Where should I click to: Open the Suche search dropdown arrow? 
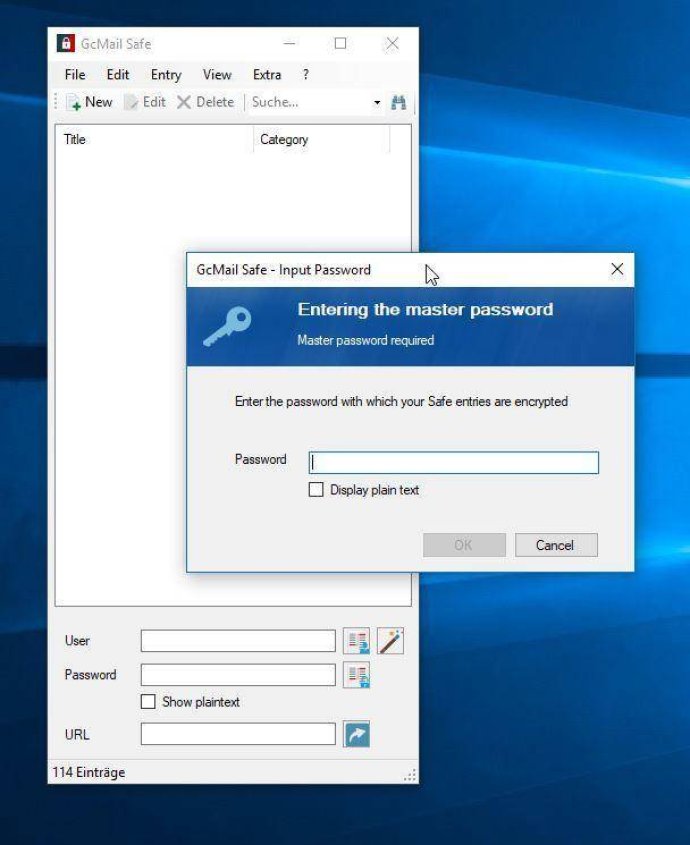[x=377, y=102]
